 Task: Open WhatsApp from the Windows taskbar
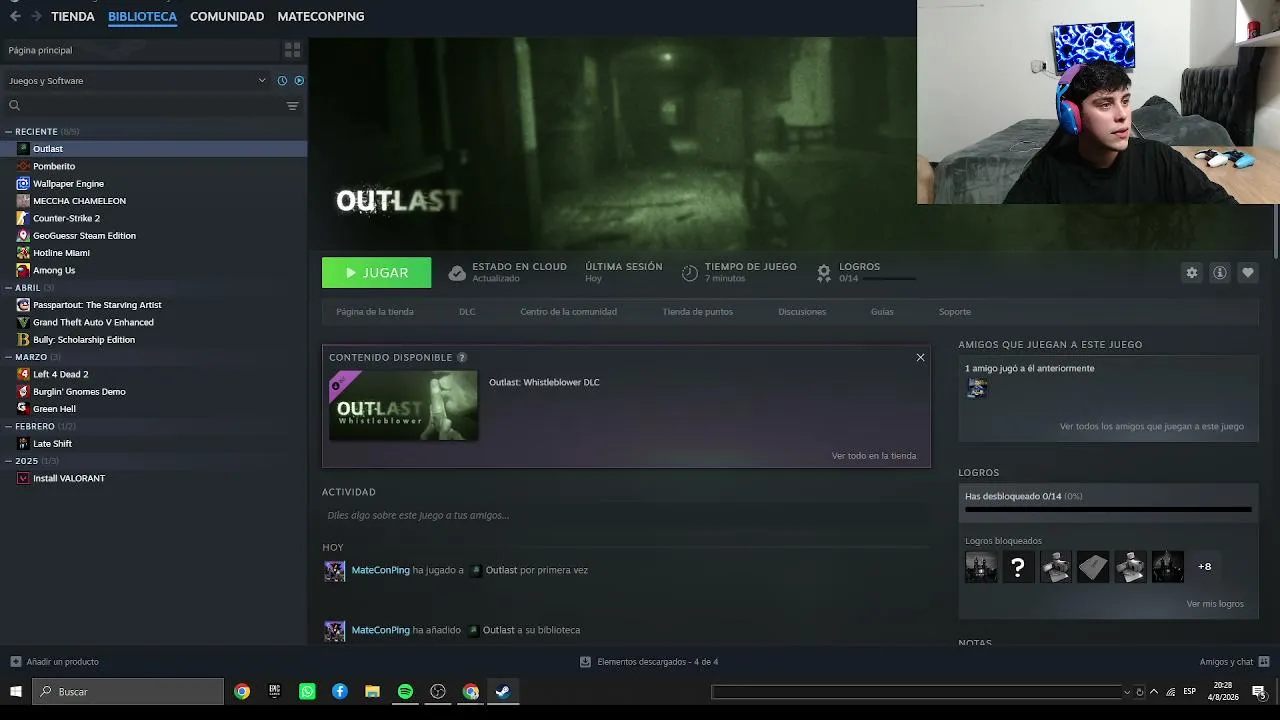307,692
